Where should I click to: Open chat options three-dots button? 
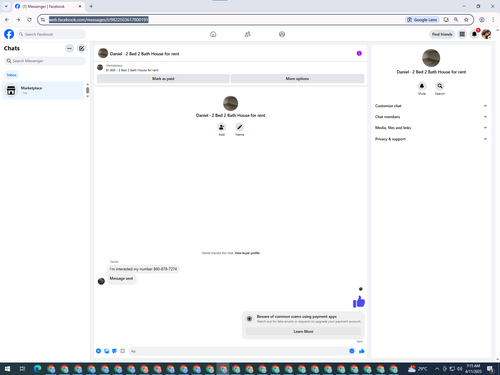click(x=69, y=48)
